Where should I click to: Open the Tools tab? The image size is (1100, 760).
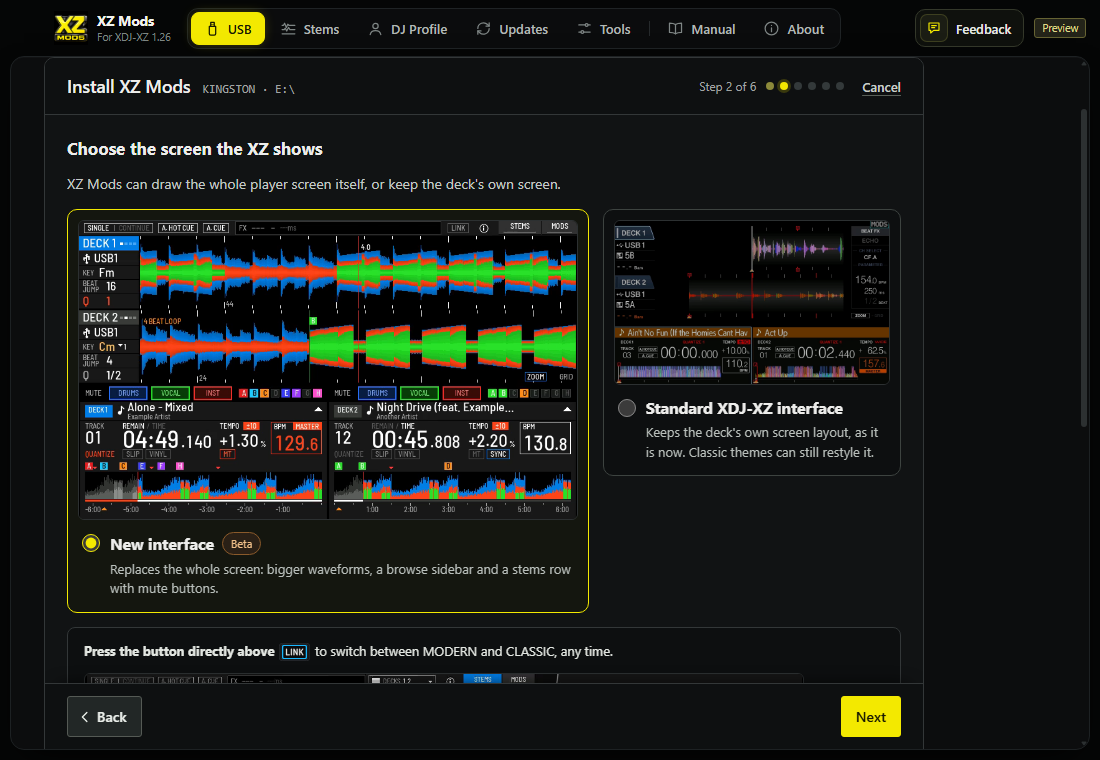(x=603, y=29)
